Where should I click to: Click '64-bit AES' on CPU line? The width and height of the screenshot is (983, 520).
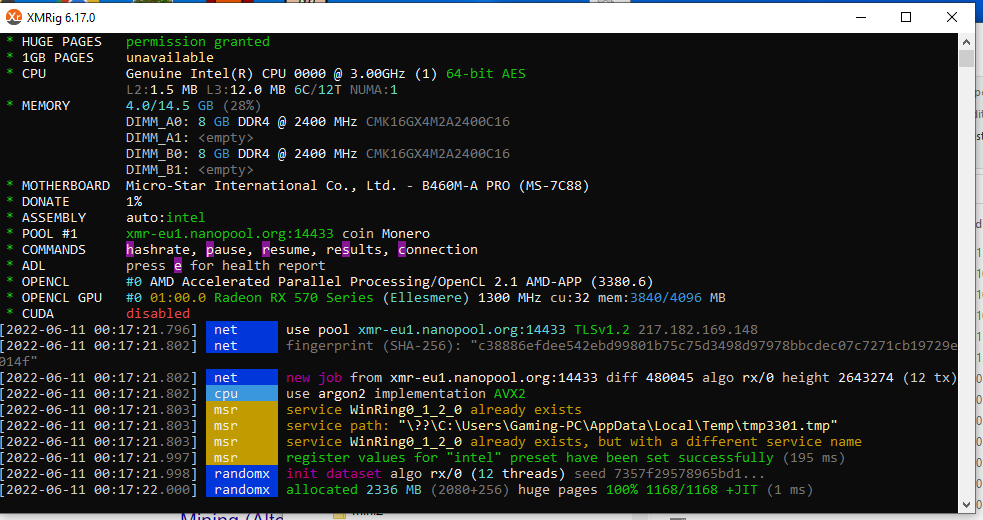(486, 74)
